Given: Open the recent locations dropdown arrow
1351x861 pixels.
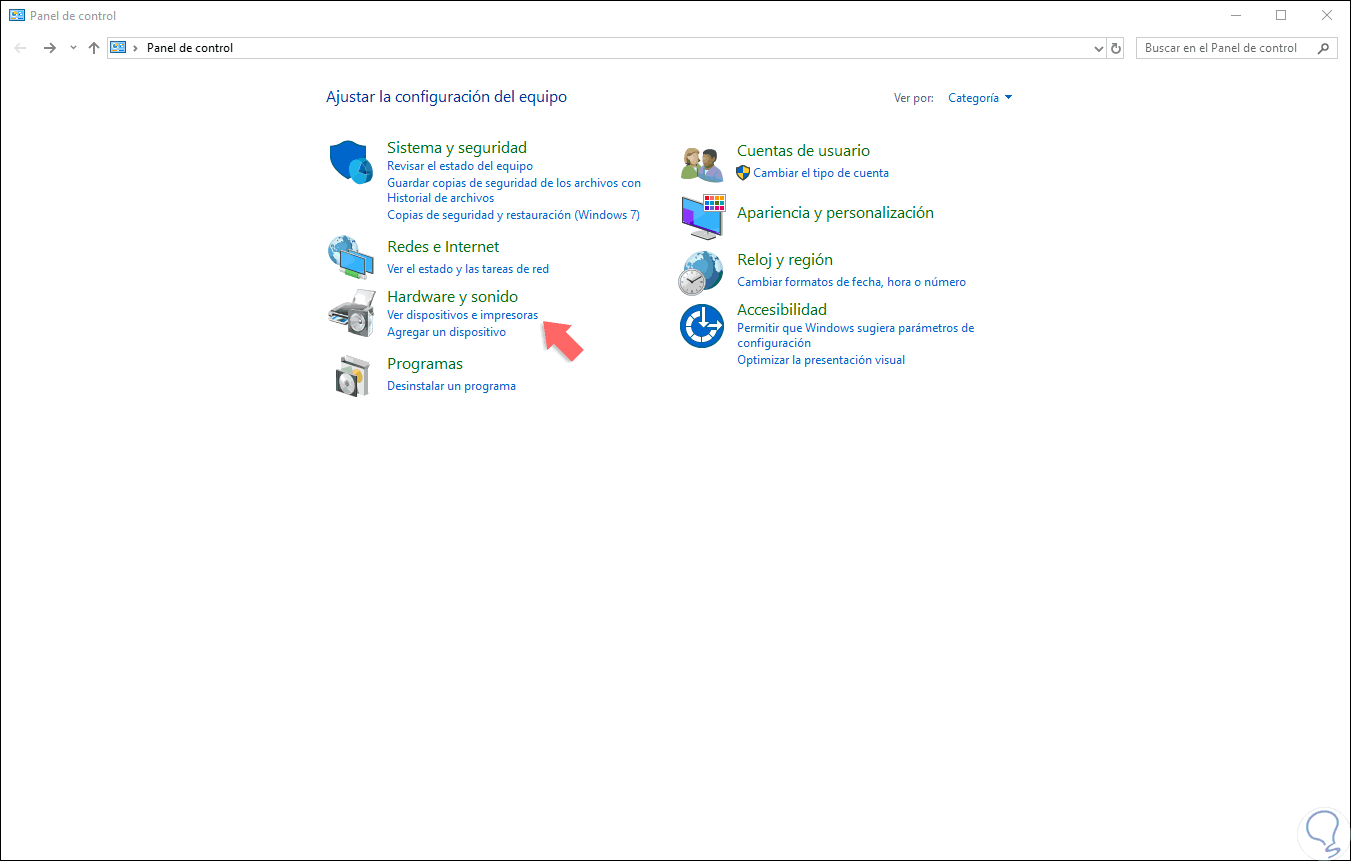Looking at the screenshot, I should pyautogui.click(x=73, y=48).
